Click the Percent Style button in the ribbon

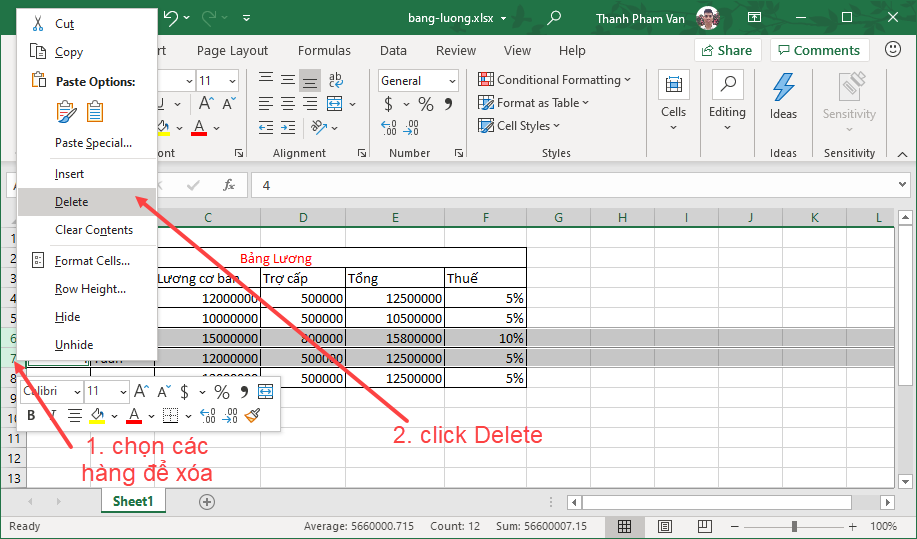point(426,104)
